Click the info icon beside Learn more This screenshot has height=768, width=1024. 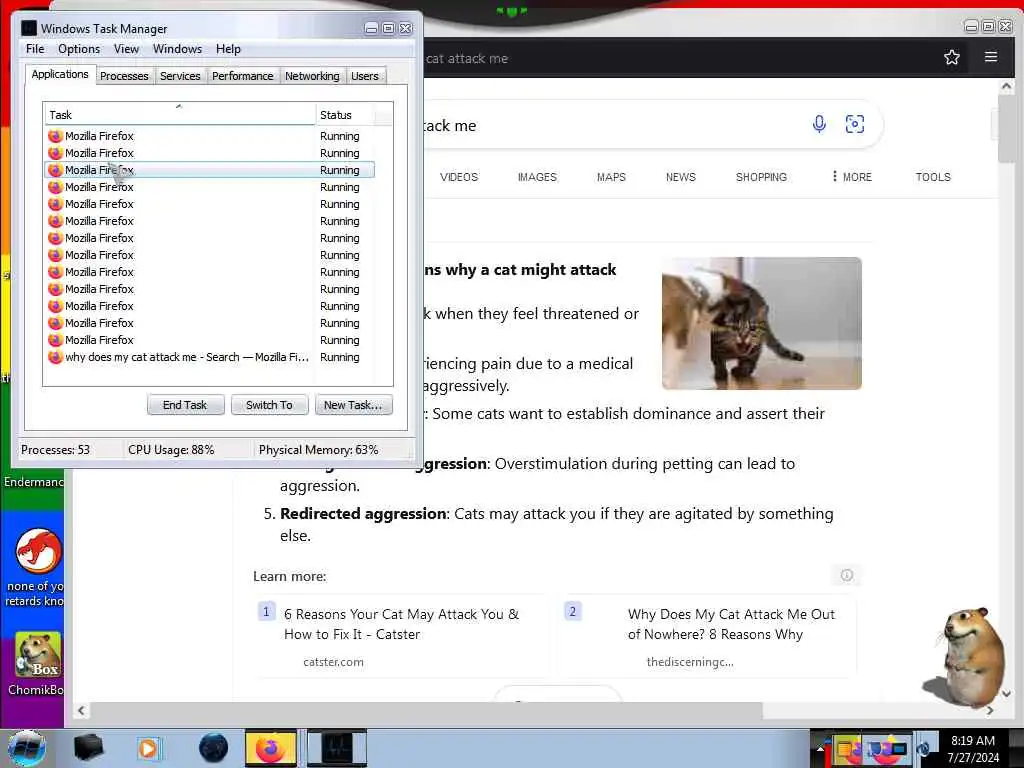(846, 575)
